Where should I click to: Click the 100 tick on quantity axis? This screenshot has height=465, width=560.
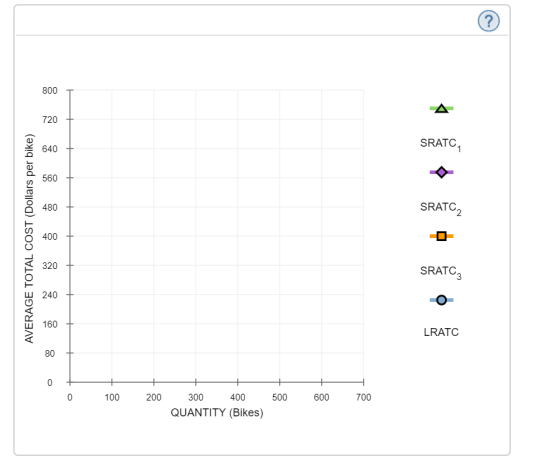point(112,397)
